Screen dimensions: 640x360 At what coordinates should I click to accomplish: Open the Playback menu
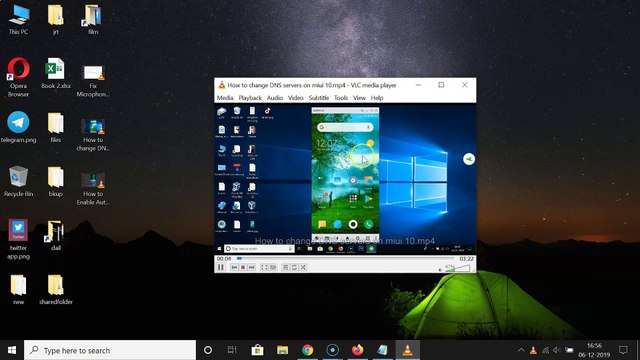coord(250,98)
